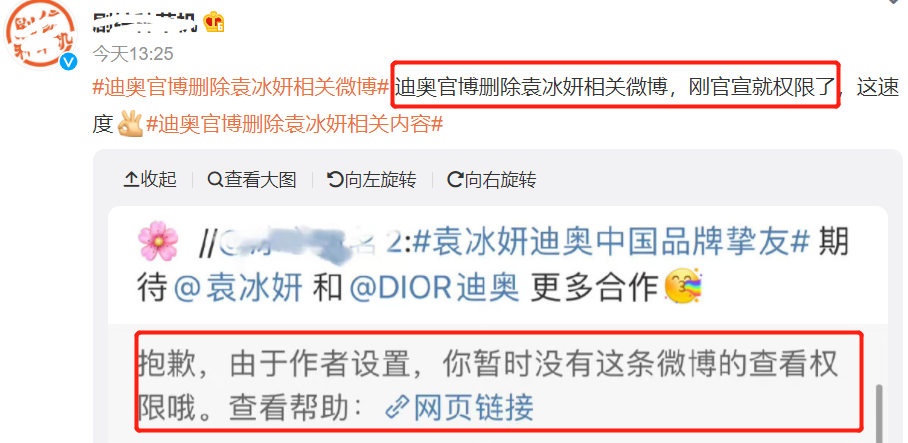Click the OK hand emoji in post
The width and height of the screenshot is (908, 443).
[130, 124]
